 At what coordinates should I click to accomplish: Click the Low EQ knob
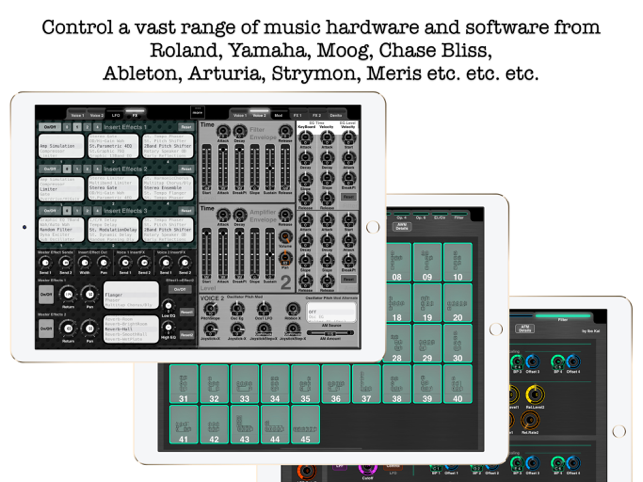[168, 306]
